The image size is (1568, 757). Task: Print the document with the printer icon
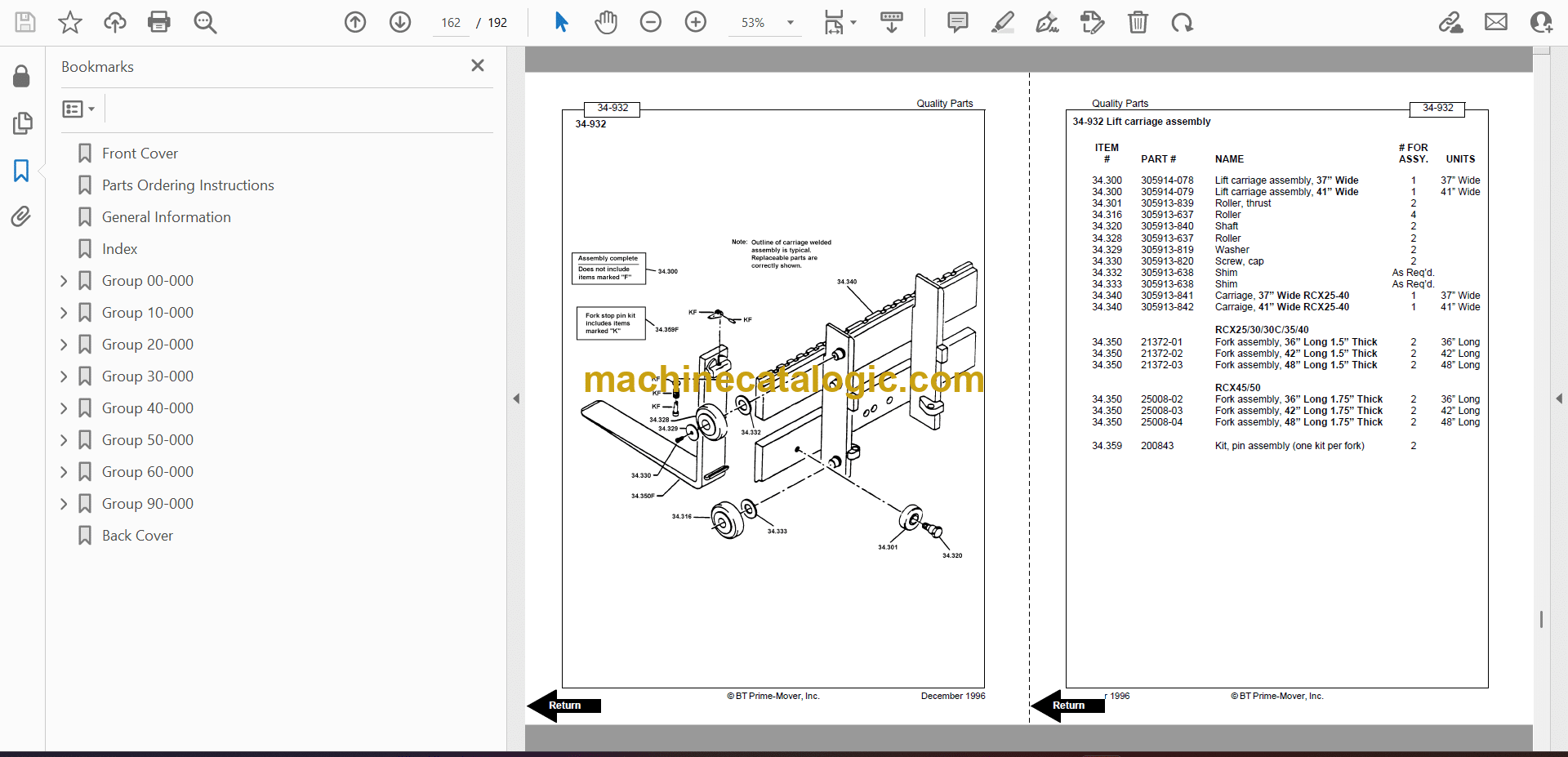pos(159,22)
